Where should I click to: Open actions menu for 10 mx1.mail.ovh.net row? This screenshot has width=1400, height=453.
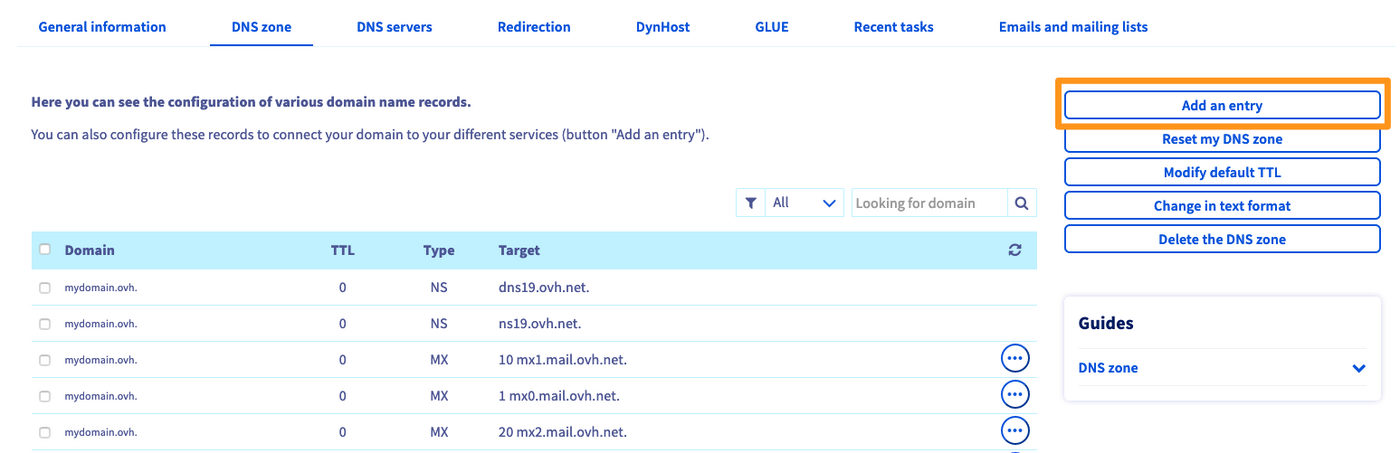(x=1015, y=359)
